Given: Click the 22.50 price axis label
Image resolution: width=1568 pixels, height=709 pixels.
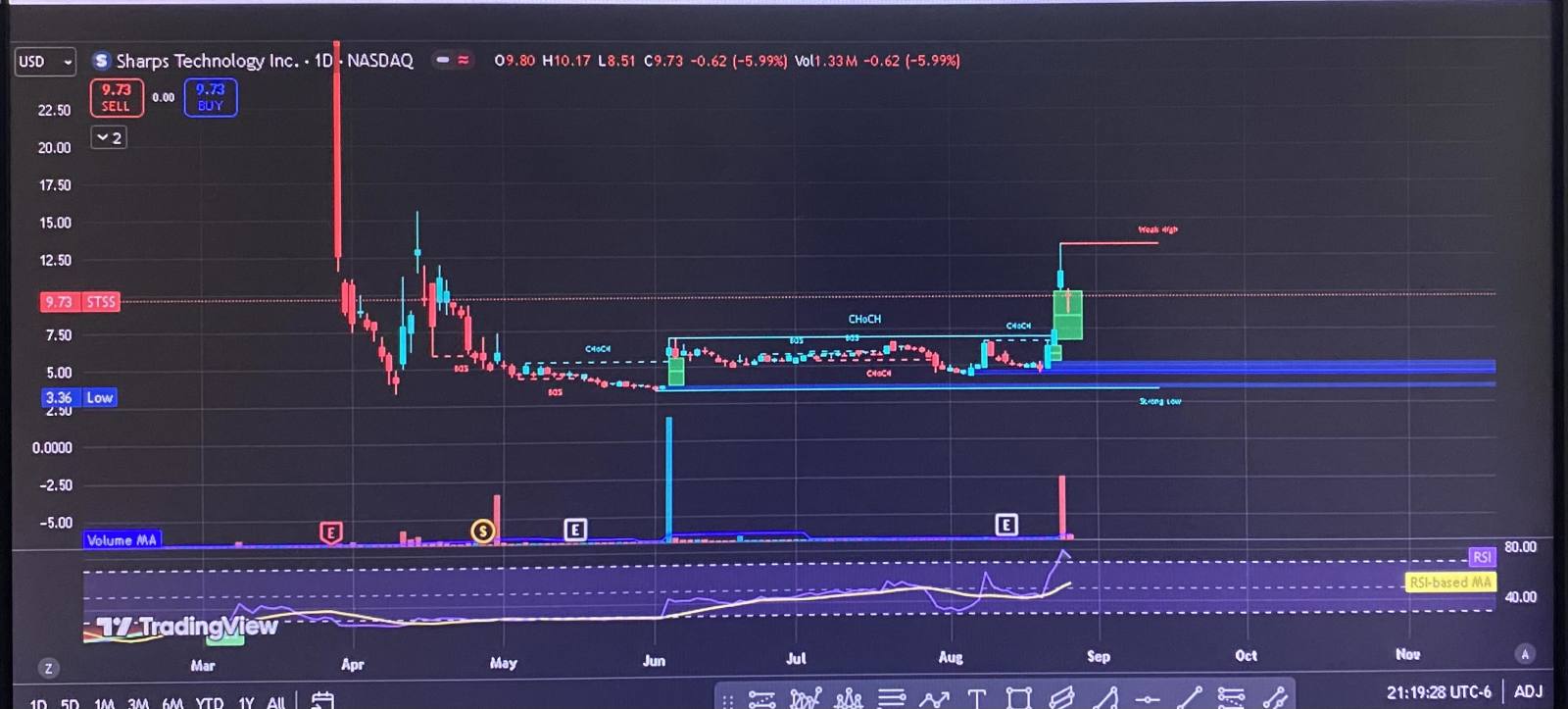Looking at the screenshot, I should pos(54,110).
